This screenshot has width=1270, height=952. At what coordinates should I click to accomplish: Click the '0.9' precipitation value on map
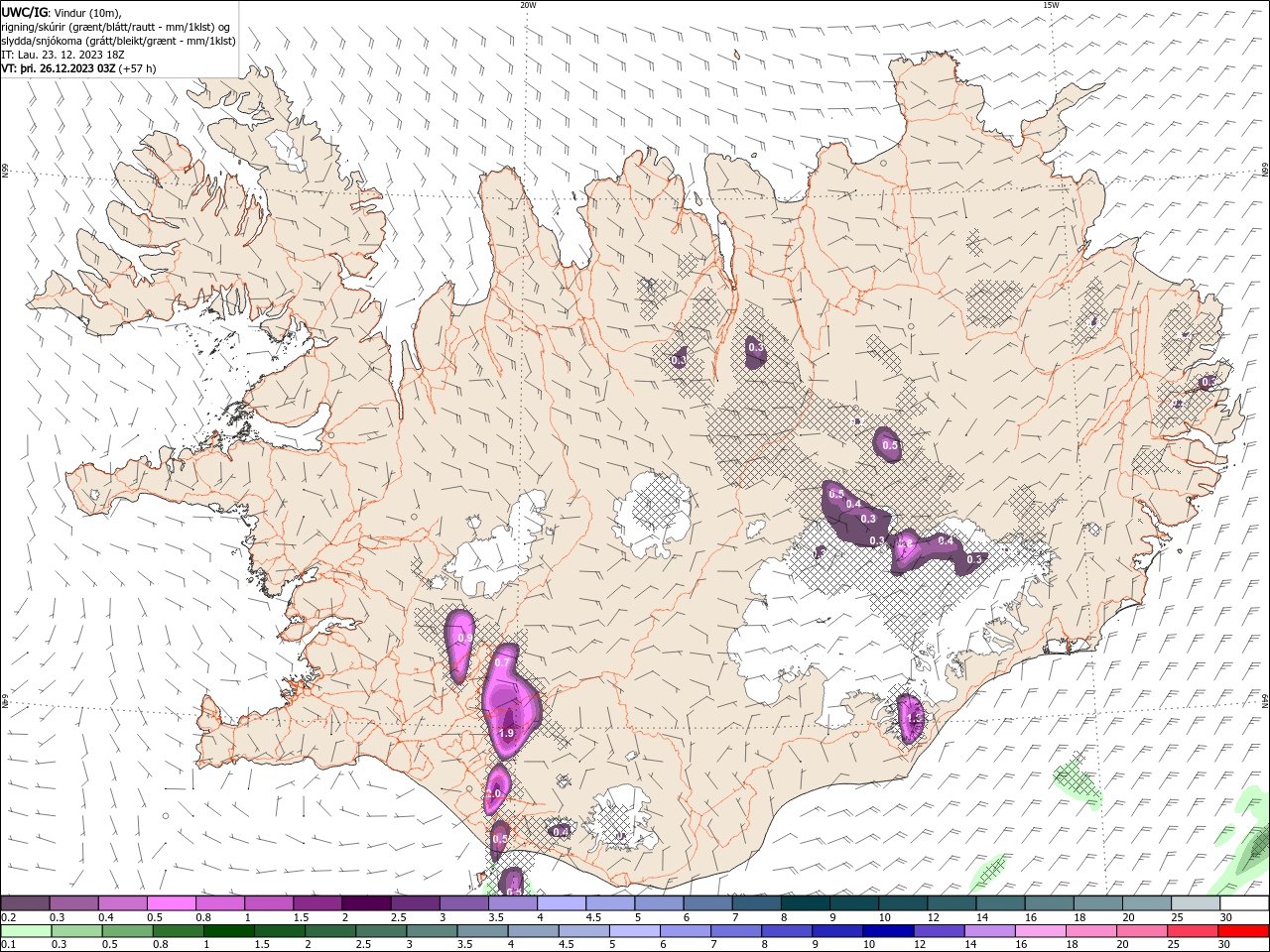464,638
